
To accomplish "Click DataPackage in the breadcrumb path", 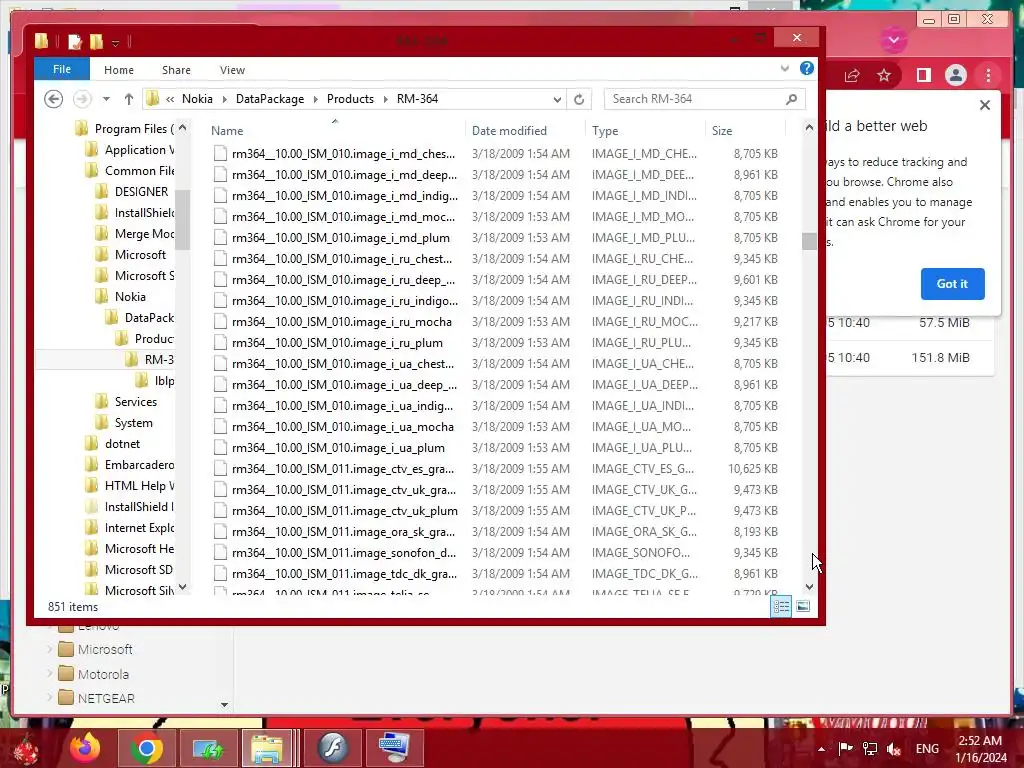I will point(270,99).
